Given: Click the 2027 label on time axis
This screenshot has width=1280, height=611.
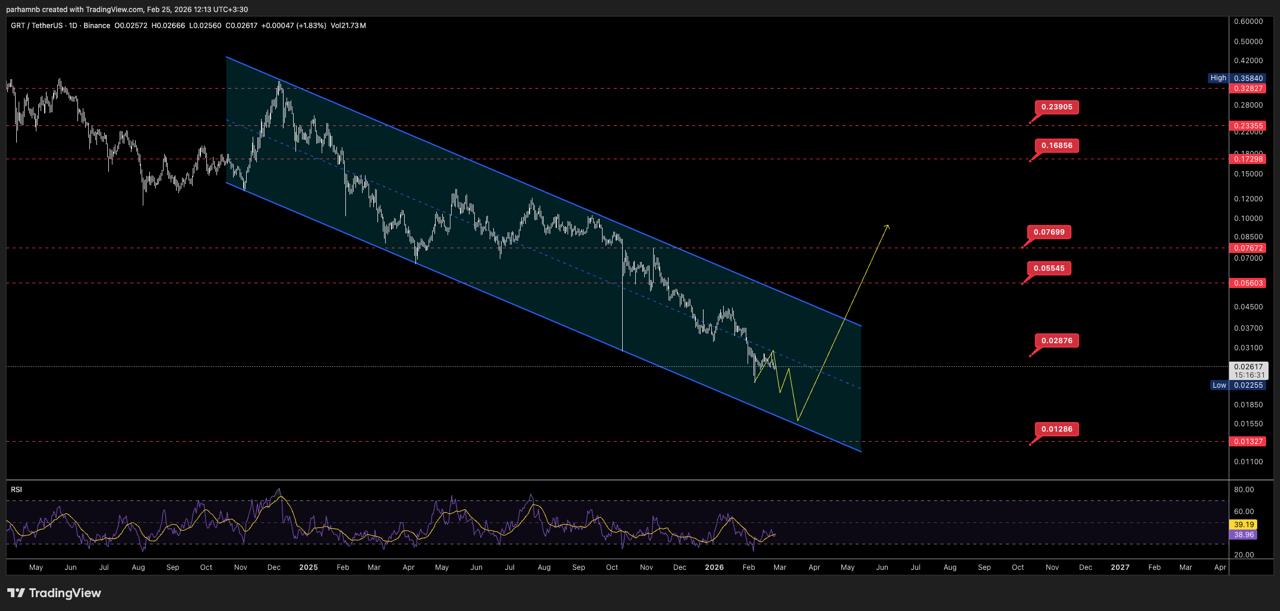Looking at the screenshot, I should (1120, 567).
